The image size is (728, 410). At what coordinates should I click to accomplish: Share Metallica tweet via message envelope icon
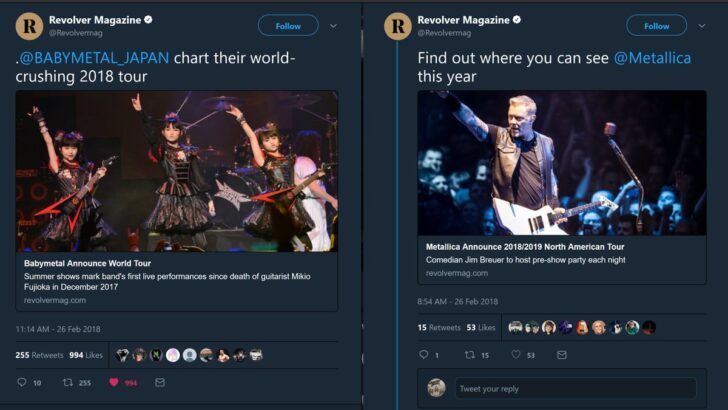pyautogui.click(x=563, y=354)
